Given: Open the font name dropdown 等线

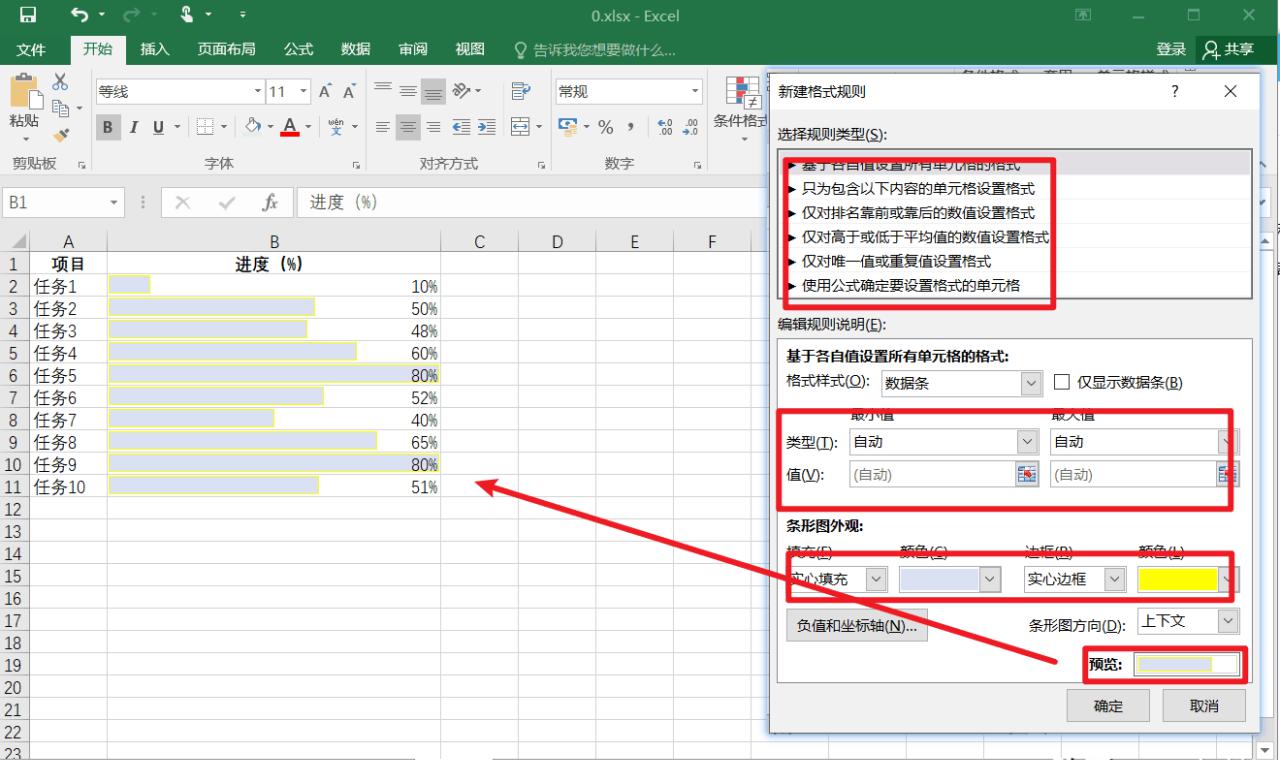Looking at the screenshot, I should coord(258,92).
